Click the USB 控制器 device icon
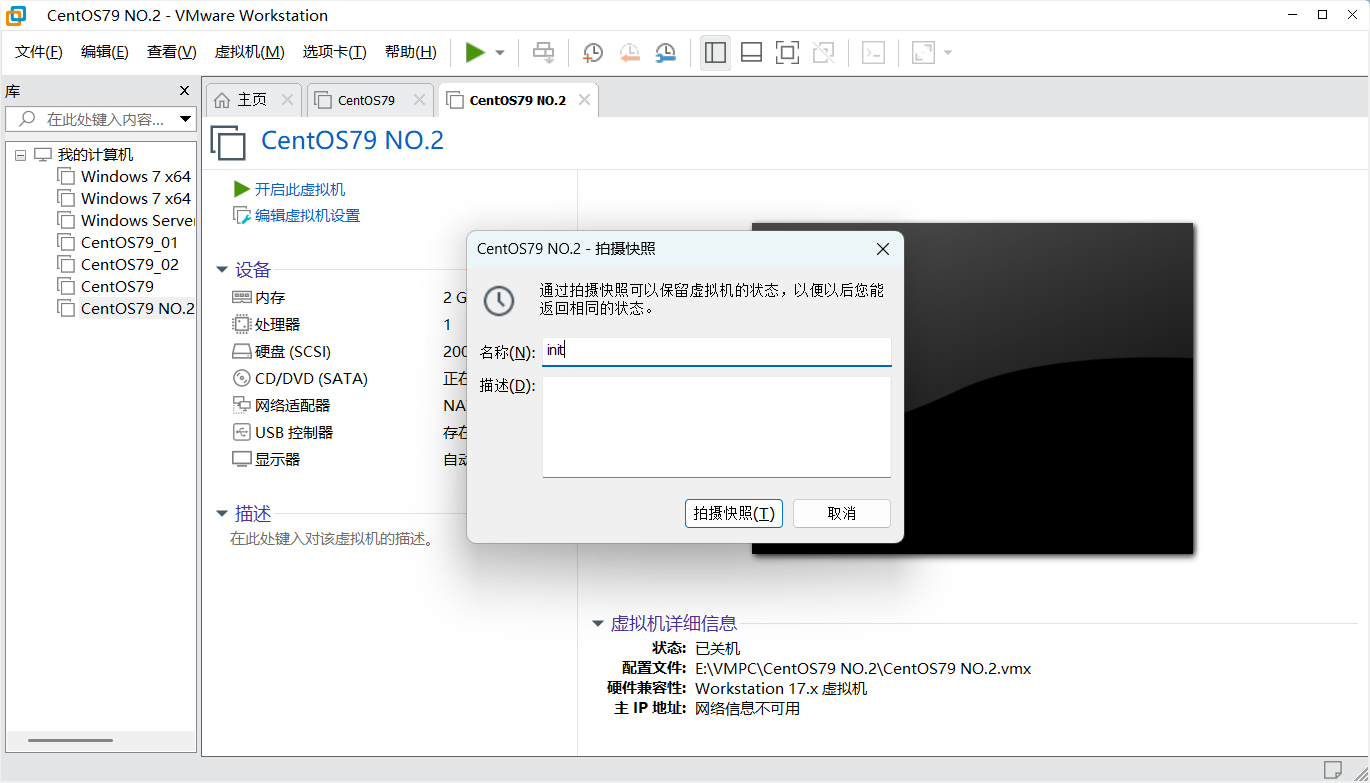 click(241, 433)
